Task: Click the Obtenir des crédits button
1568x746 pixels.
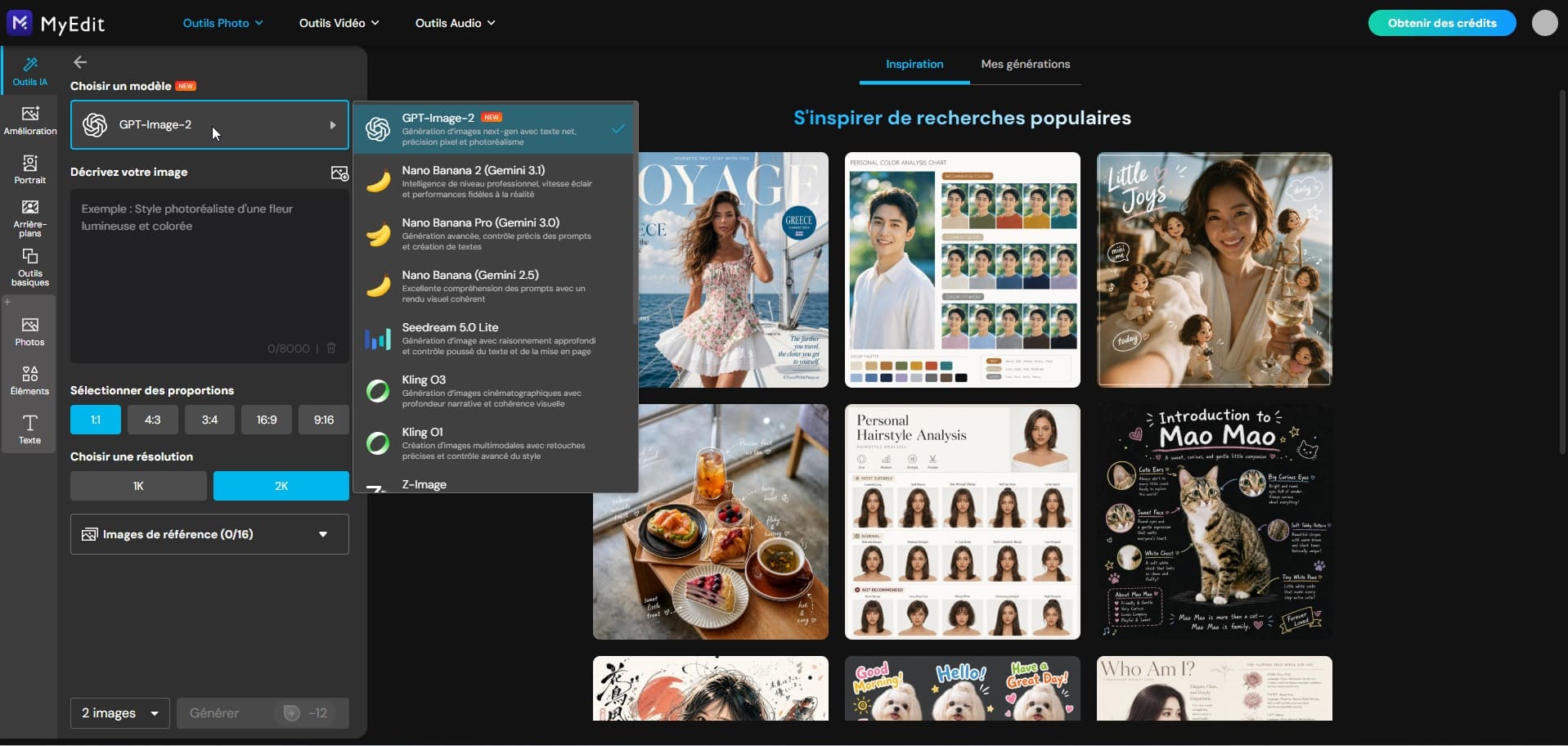Action: tap(1442, 23)
